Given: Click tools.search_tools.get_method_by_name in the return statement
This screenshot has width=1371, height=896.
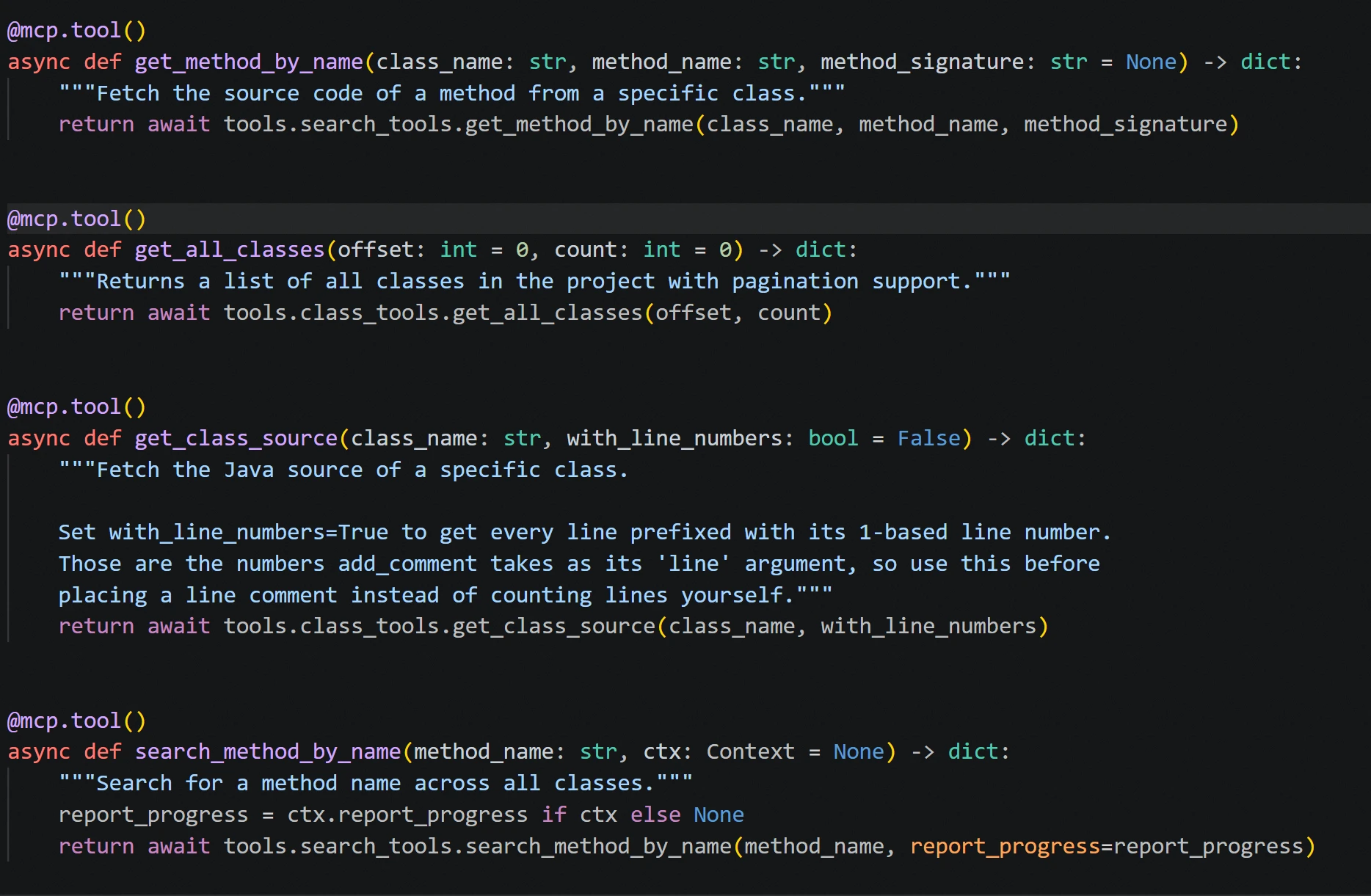Looking at the screenshot, I should [x=459, y=125].
